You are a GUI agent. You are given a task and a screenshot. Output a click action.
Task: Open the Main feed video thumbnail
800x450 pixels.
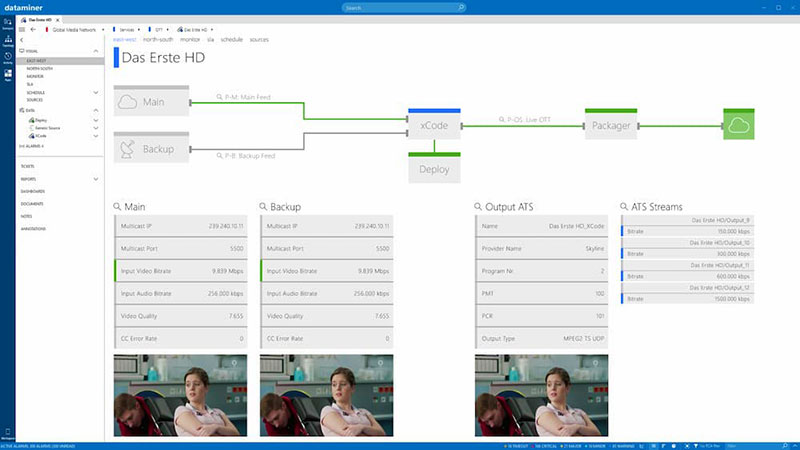tap(180, 395)
